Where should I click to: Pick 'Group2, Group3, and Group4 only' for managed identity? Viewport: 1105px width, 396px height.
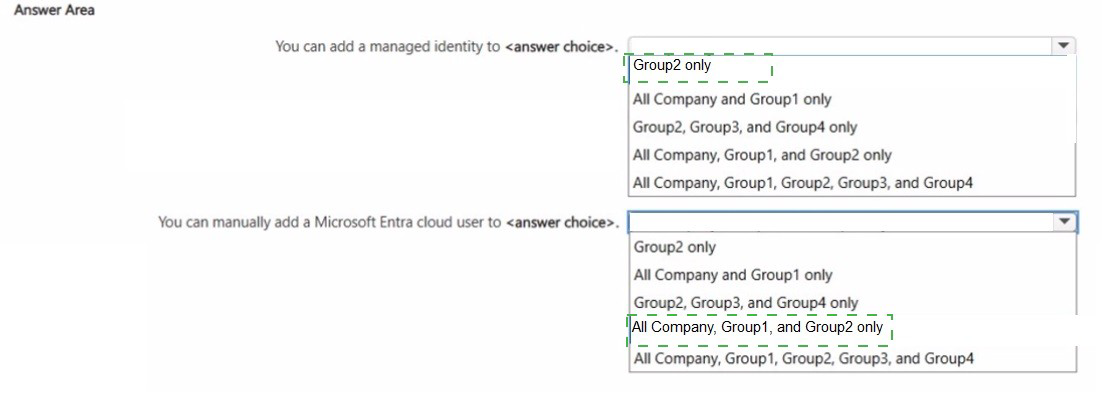745,128
